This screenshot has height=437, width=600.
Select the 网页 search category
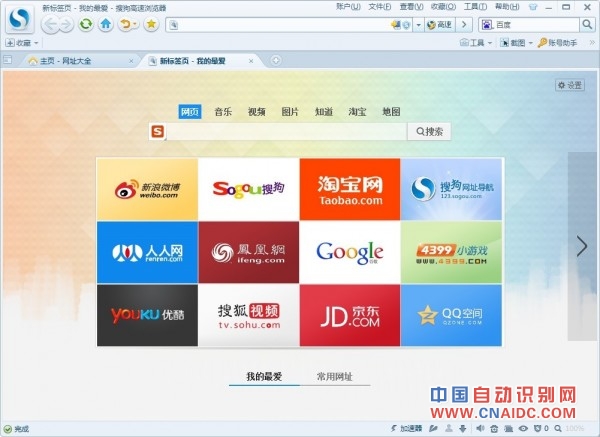[190, 111]
